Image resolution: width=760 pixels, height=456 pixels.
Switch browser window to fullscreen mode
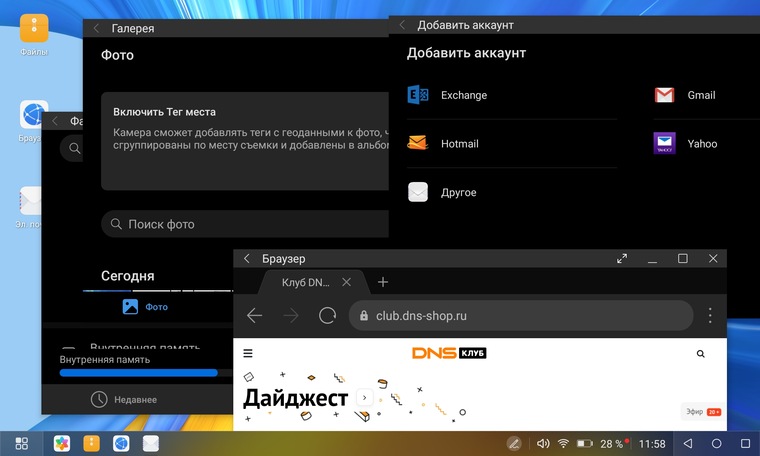621,258
